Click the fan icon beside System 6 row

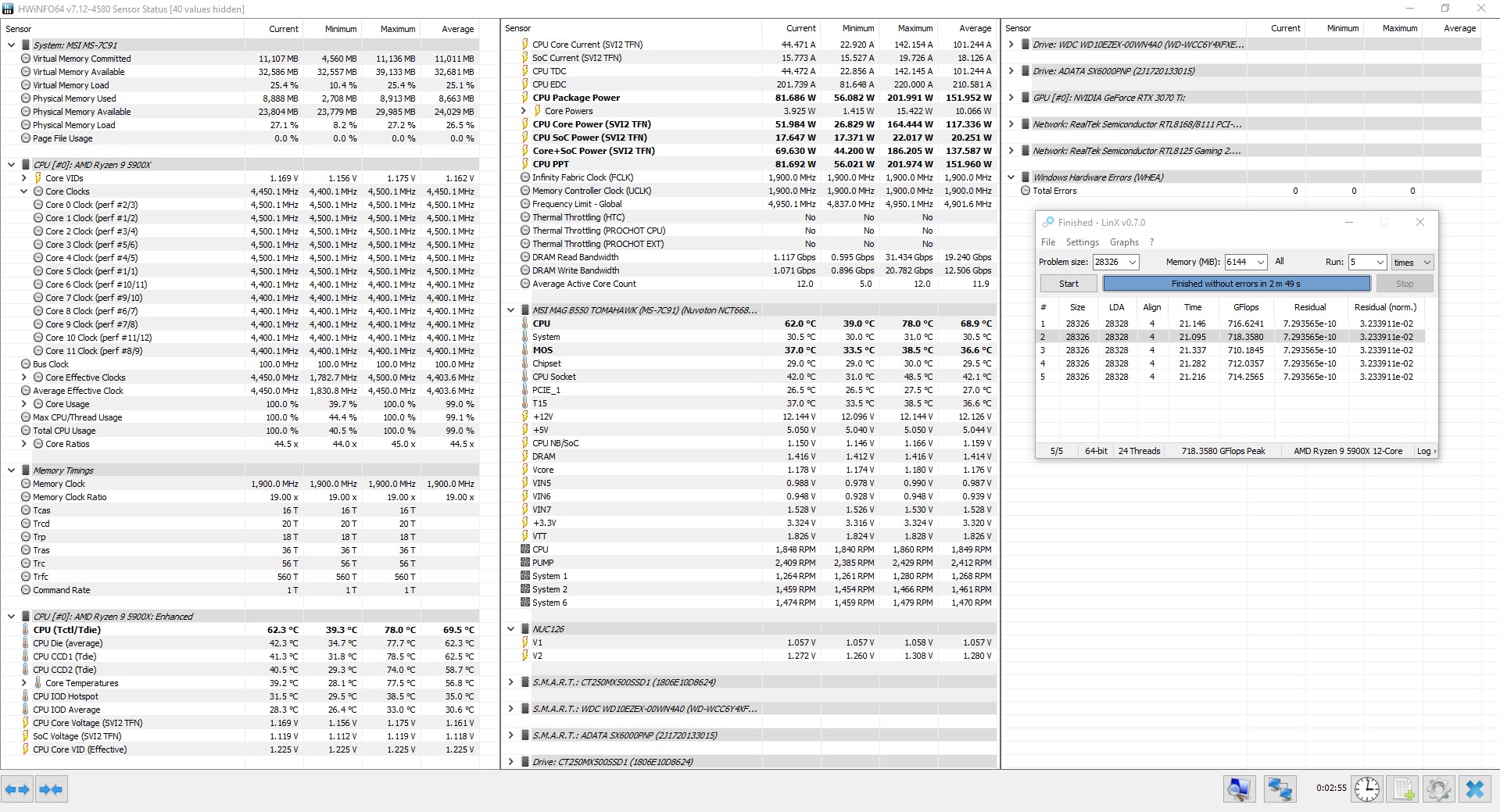(525, 603)
